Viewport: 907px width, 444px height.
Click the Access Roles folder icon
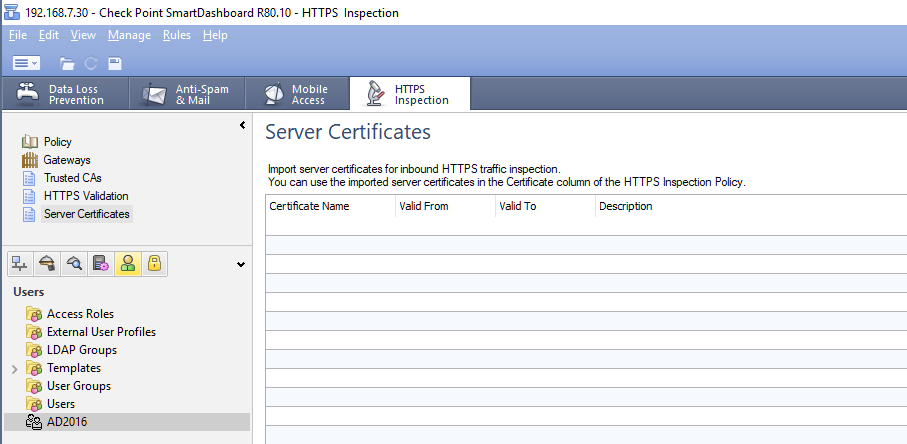coord(34,314)
